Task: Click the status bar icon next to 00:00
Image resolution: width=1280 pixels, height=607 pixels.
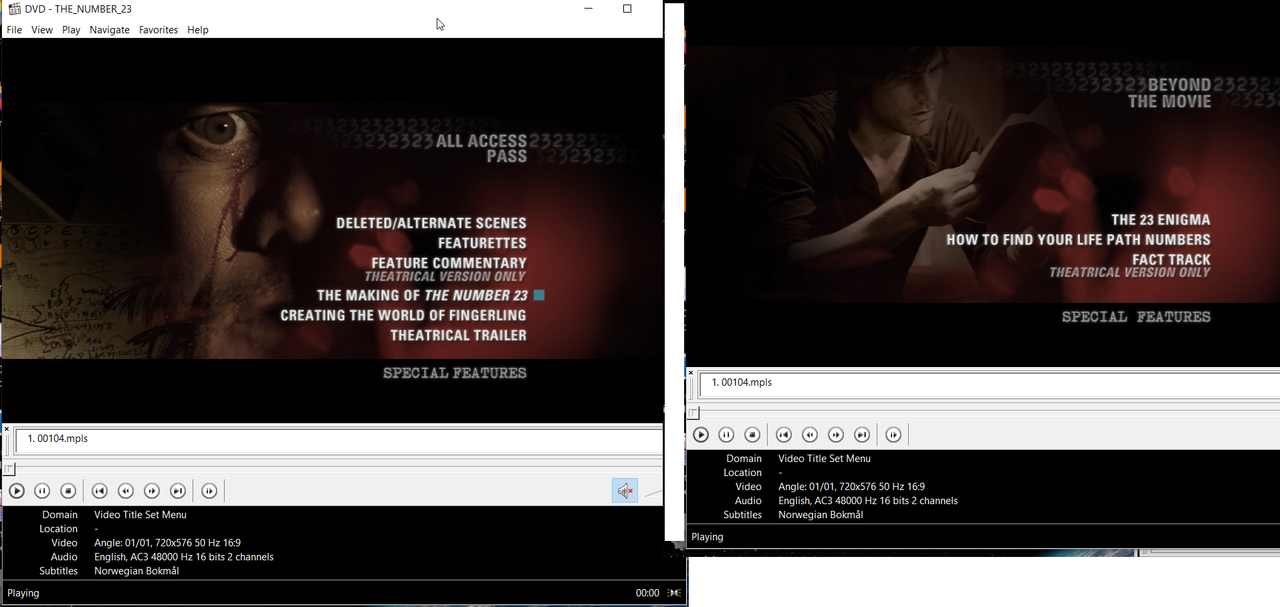Action: pyautogui.click(x=674, y=593)
